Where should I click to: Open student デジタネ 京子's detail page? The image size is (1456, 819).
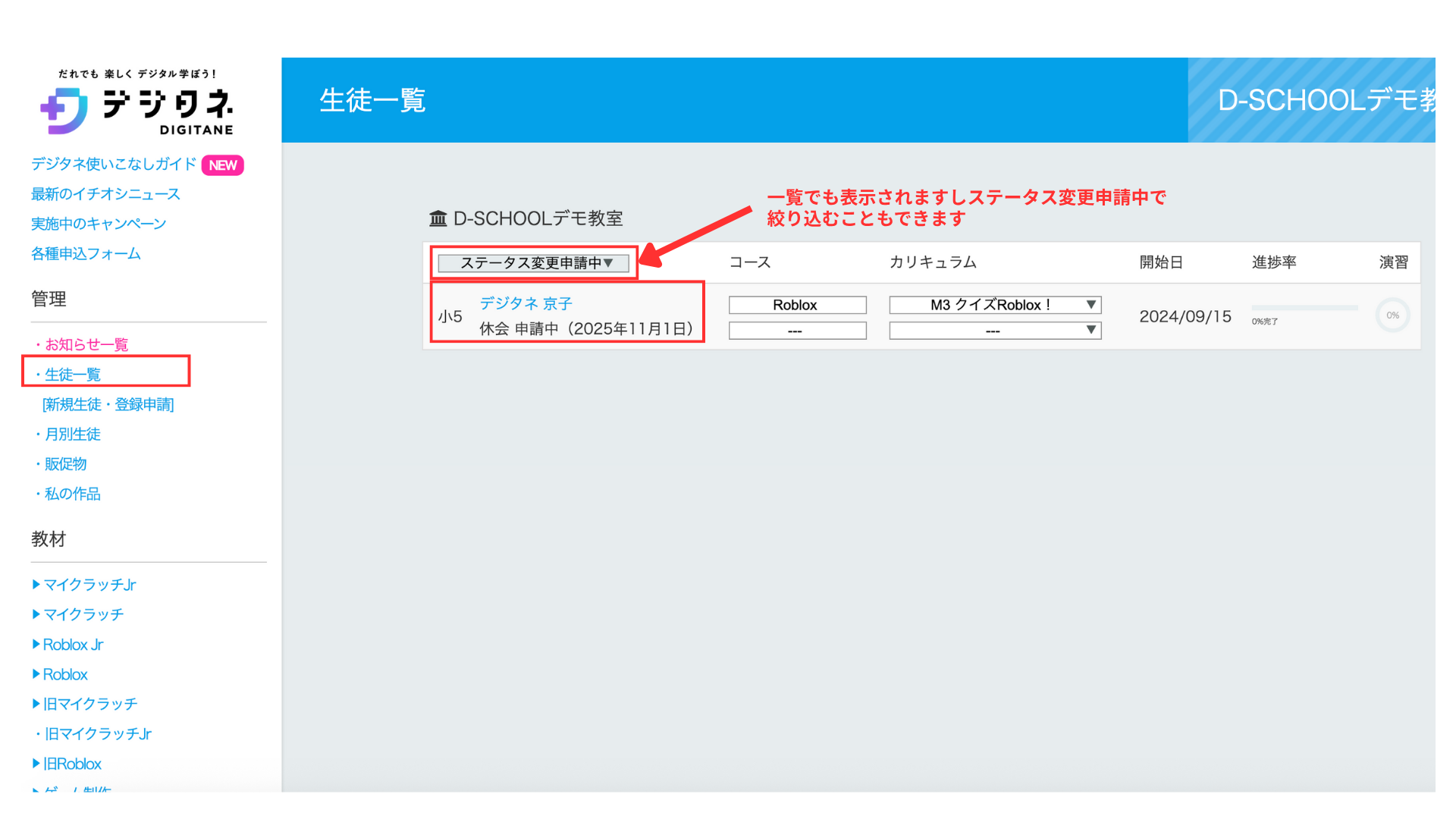[x=525, y=303]
